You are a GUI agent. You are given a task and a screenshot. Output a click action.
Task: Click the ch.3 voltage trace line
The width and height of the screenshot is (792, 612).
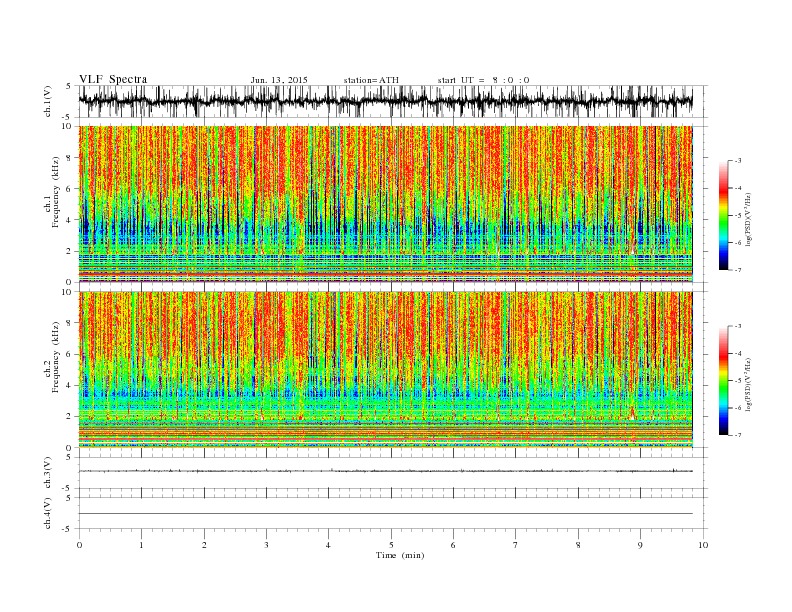(x=385, y=471)
